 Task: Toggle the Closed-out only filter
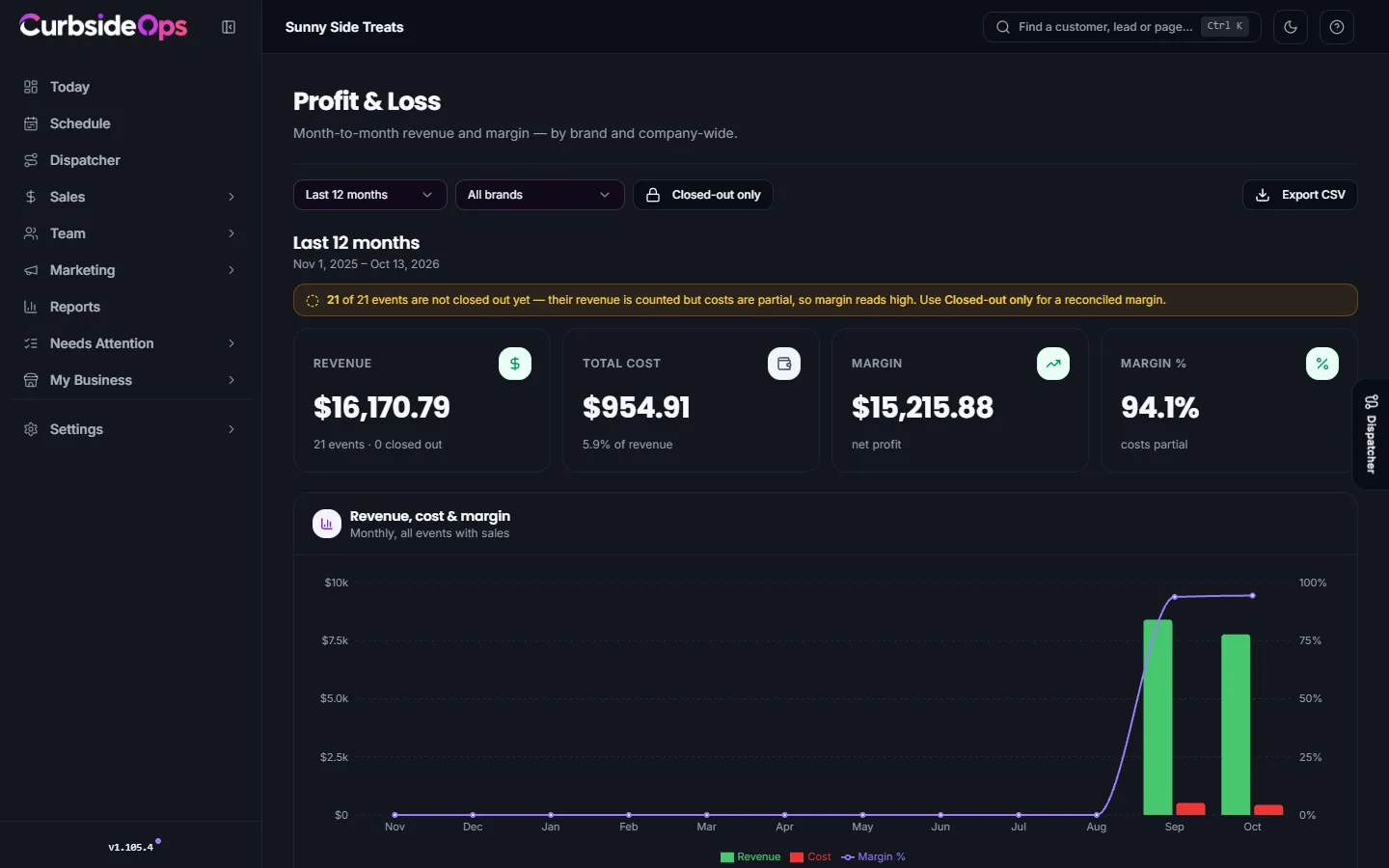[x=703, y=195]
